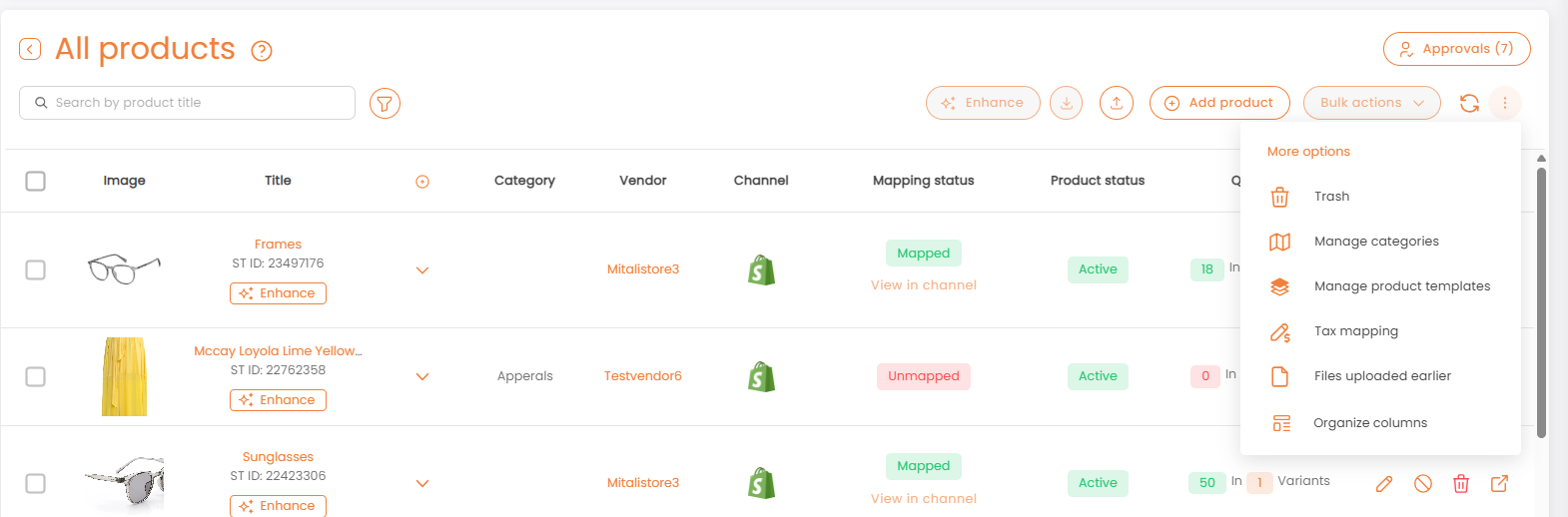The image size is (1568, 517).
Task: Click the Shopify channel icon for Frames
Action: (x=762, y=269)
